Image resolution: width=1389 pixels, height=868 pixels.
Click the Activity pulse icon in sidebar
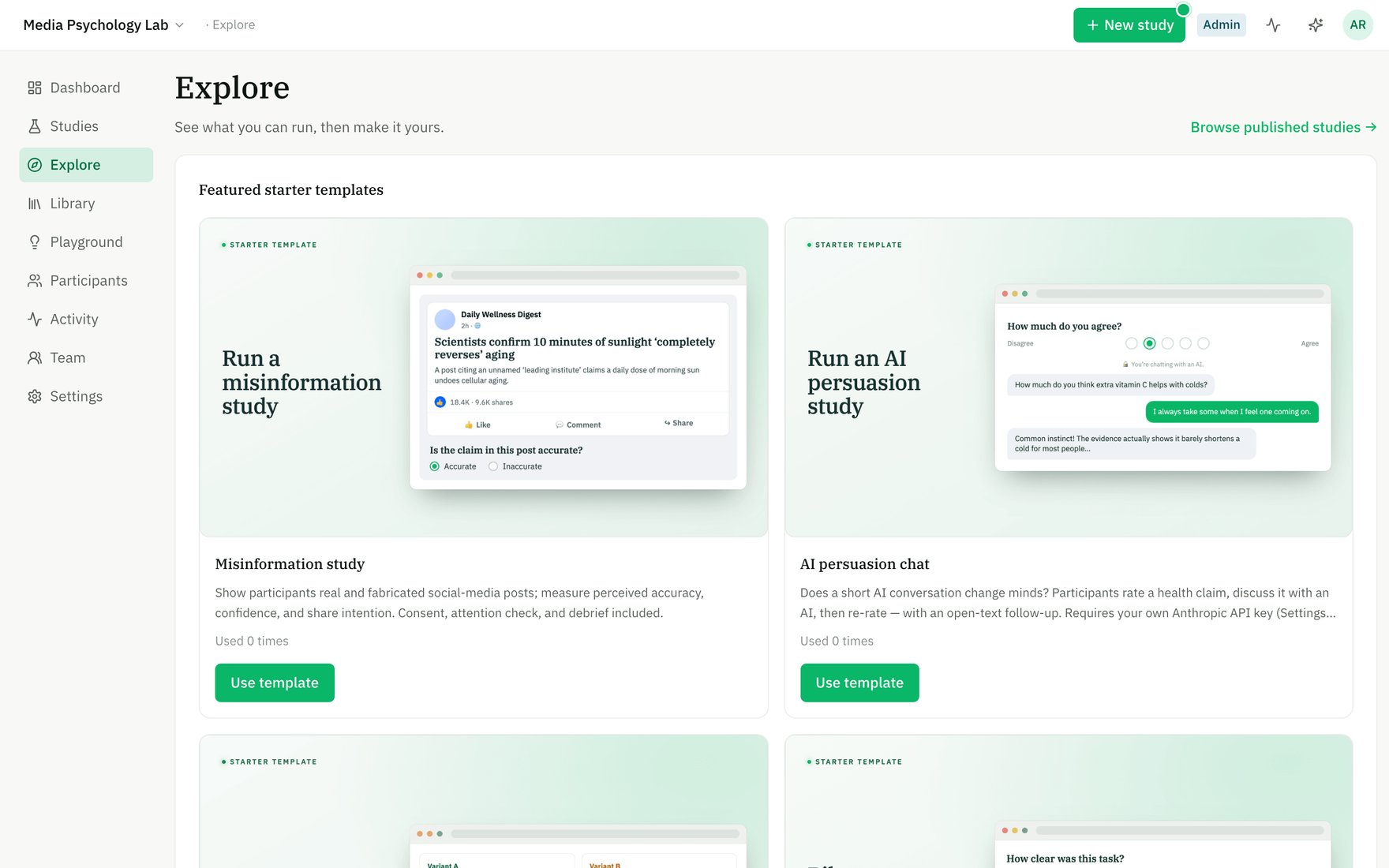click(x=34, y=320)
